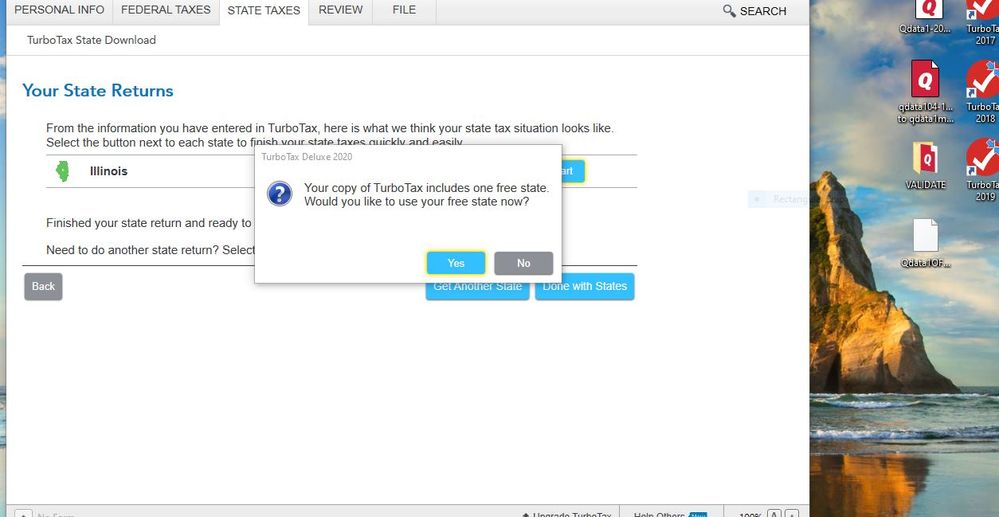The width and height of the screenshot is (999, 517).
Task: Open the VALIDATE folder on desktop
Action: coord(926,165)
